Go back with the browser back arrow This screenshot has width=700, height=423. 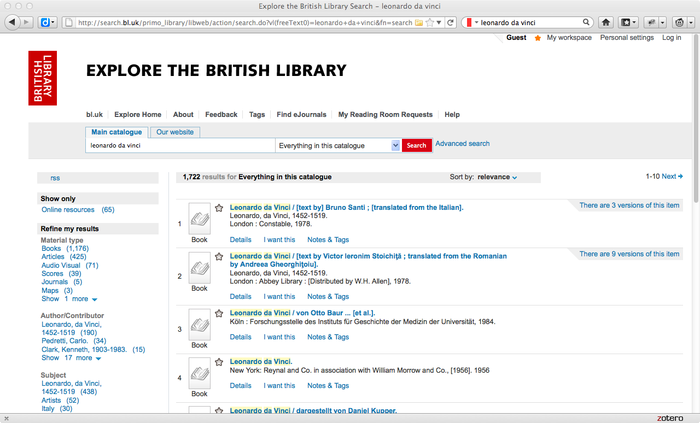coord(12,22)
